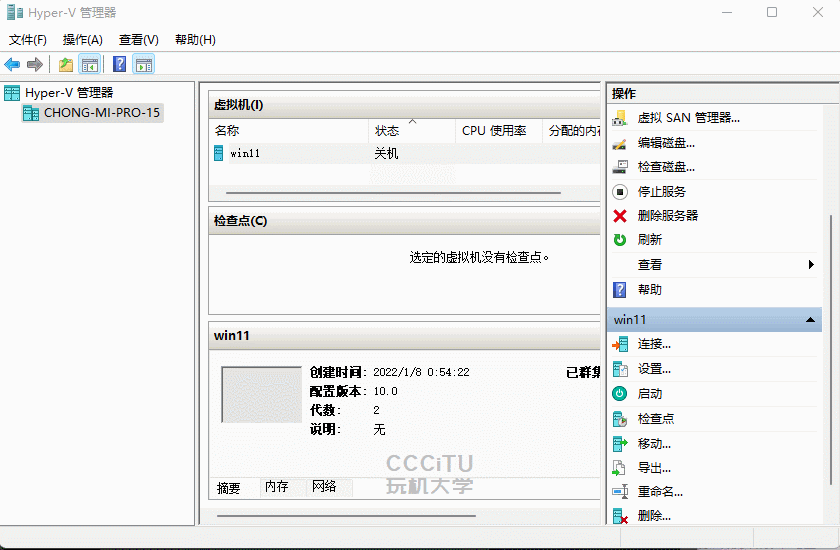Switch to the 内存 tab
The width and height of the screenshot is (840, 550).
277,487
